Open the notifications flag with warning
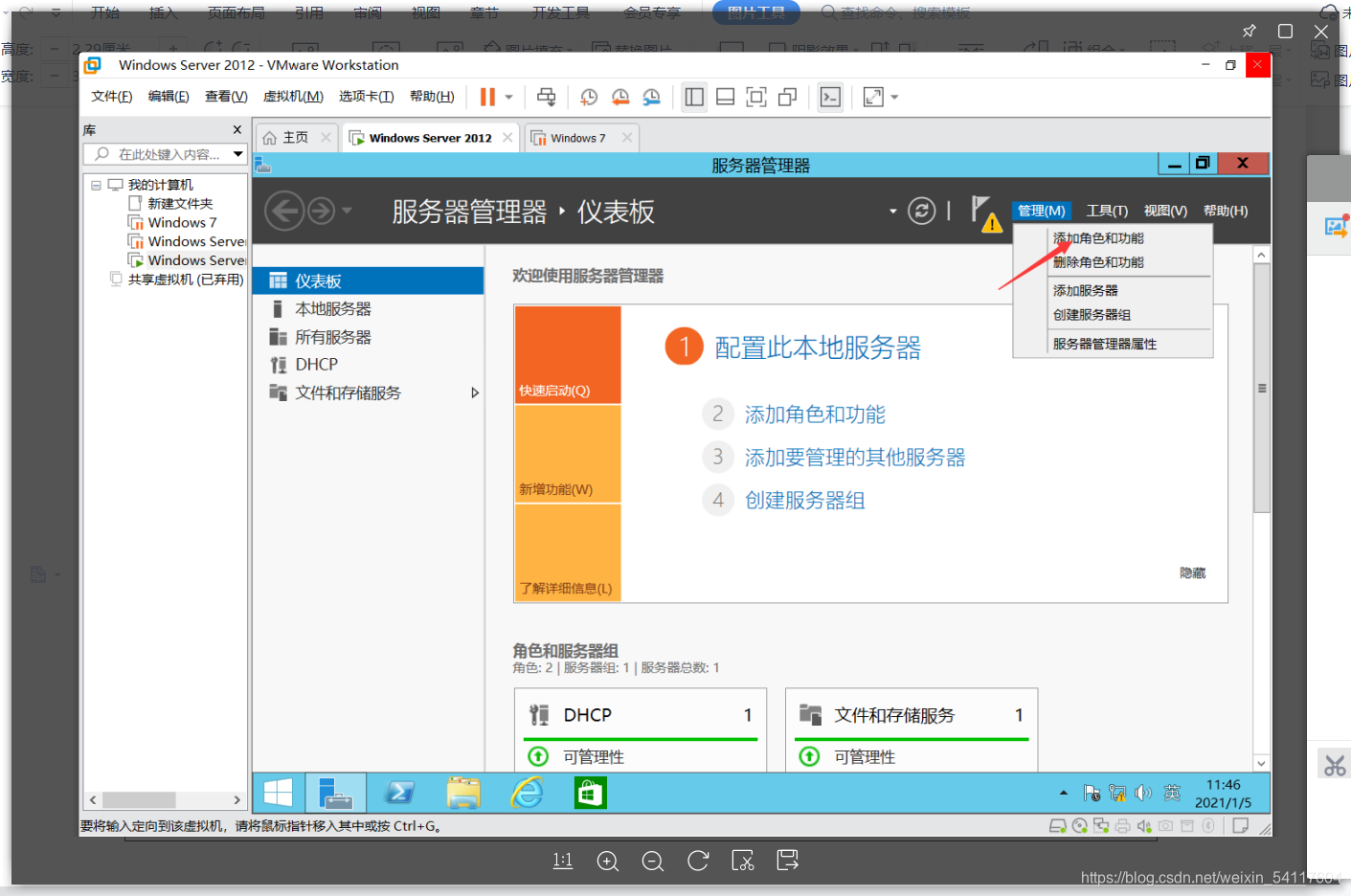The width and height of the screenshot is (1351, 896). coord(985,213)
